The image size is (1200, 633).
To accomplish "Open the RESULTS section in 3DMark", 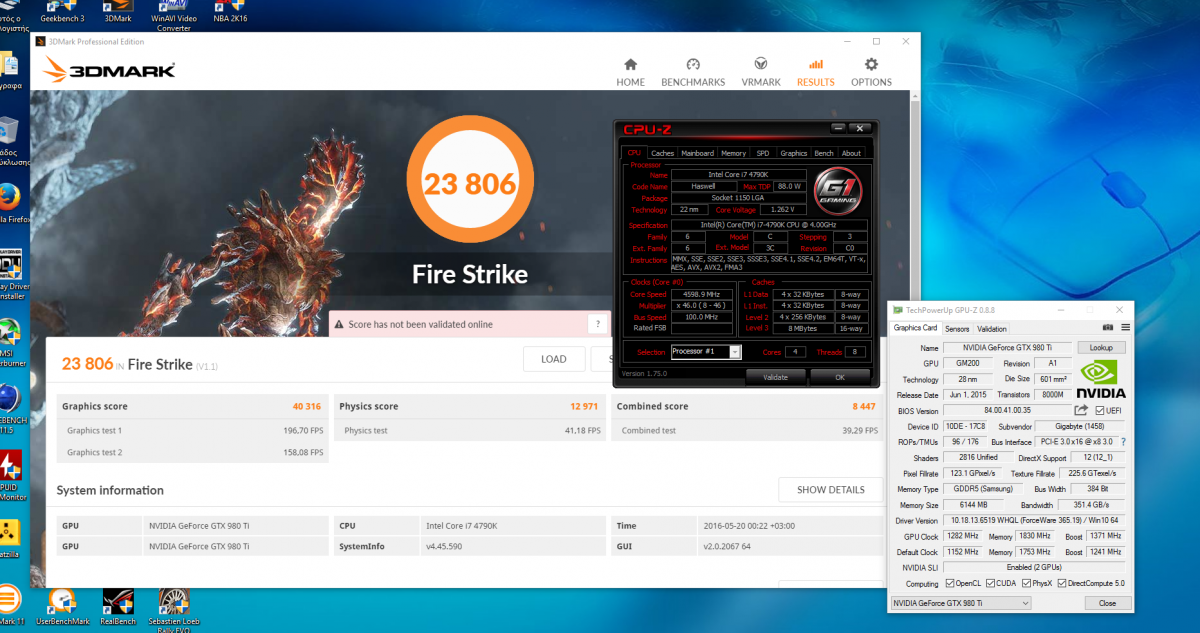I will pyautogui.click(x=816, y=72).
